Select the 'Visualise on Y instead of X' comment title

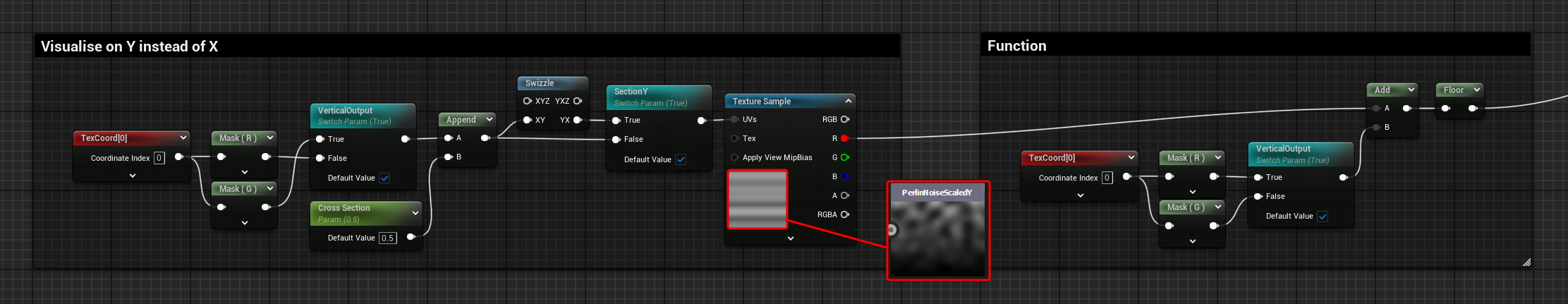(129, 47)
